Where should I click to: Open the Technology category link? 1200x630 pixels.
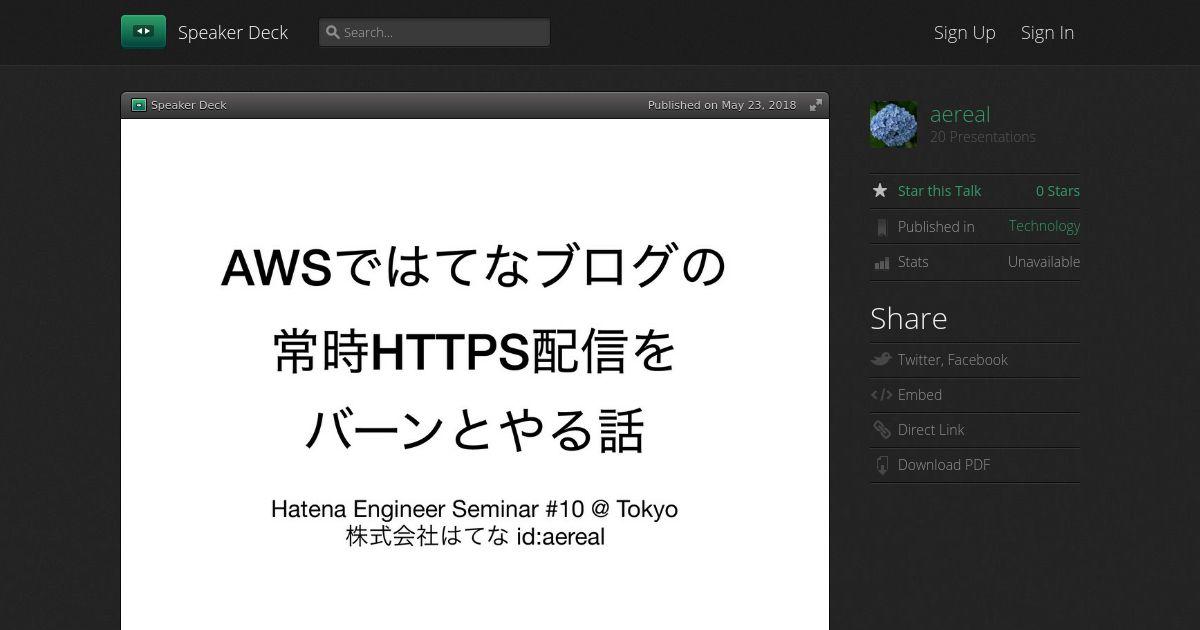1044,226
